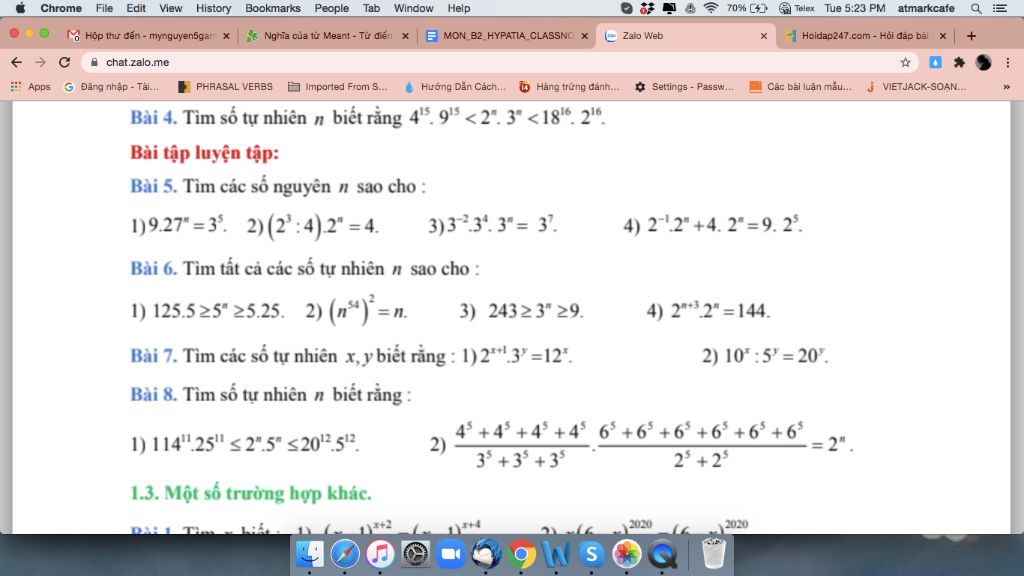Open Zoom from the Dock
The height and width of the screenshot is (576, 1024).
[x=451, y=554]
